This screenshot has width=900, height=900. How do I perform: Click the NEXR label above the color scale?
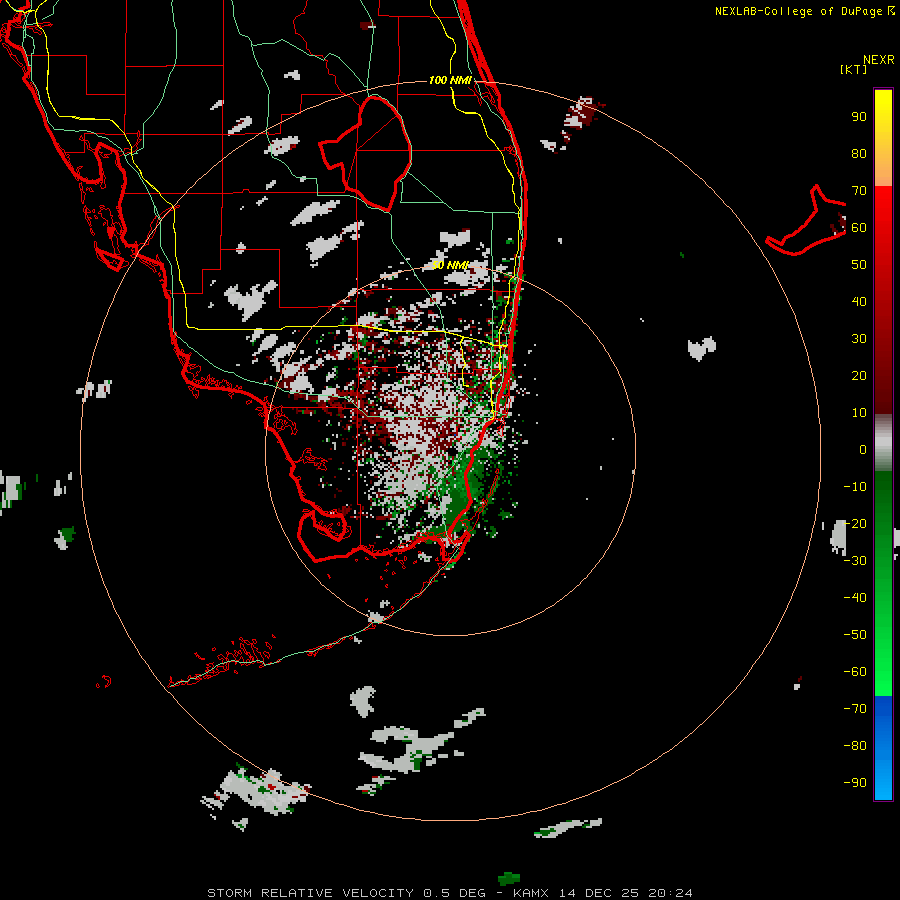click(878, 60)
